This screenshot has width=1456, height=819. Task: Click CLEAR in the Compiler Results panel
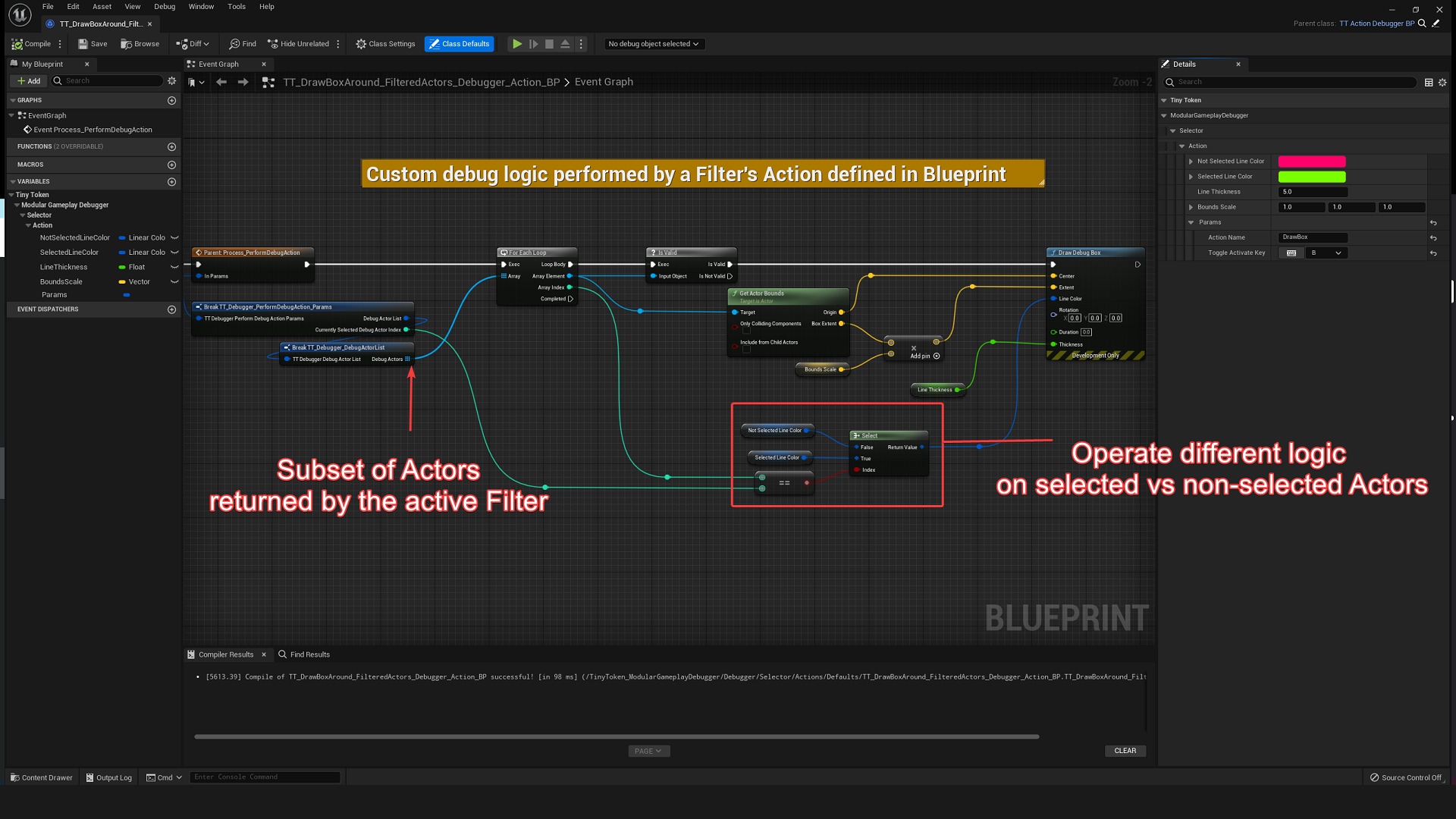1125,751
